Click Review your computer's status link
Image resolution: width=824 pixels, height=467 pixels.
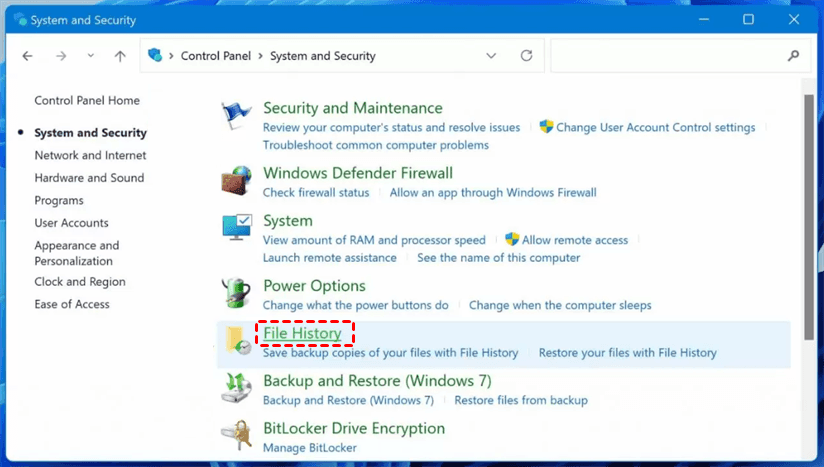(x=392, y=128)
